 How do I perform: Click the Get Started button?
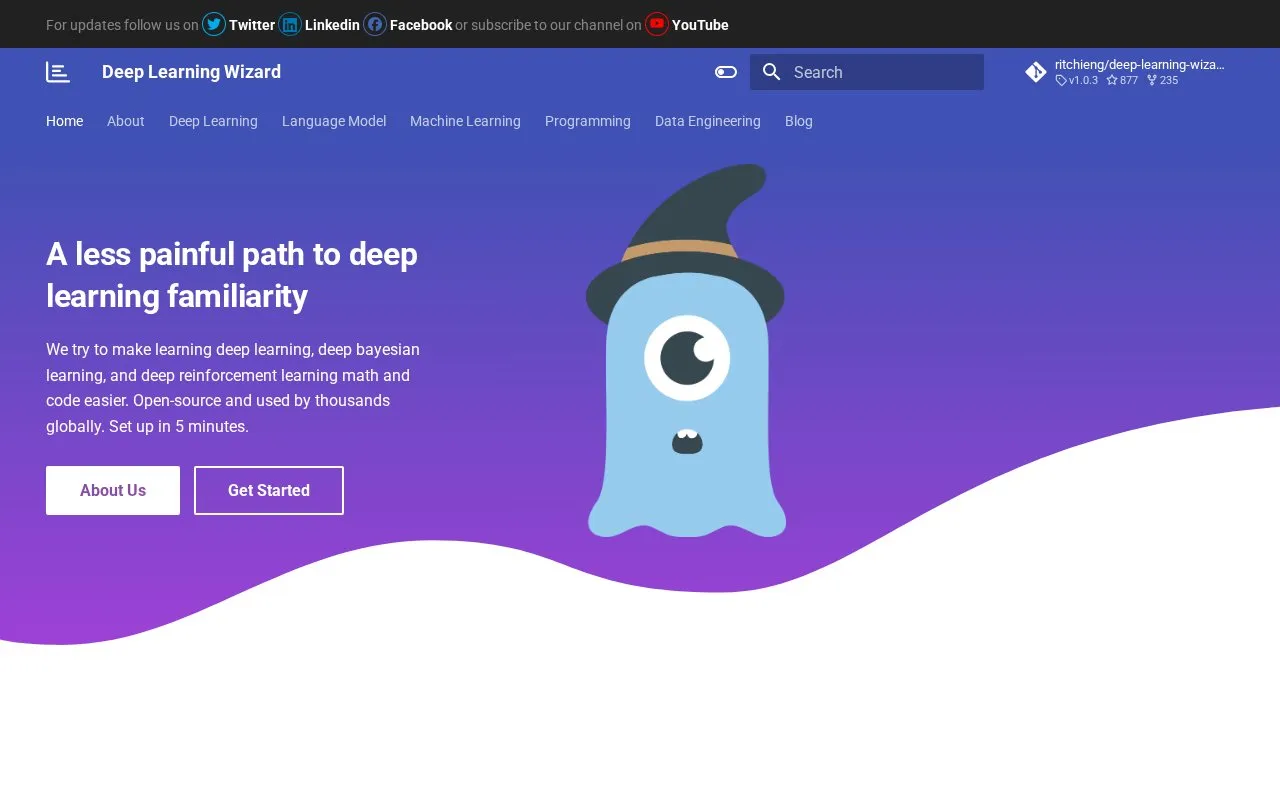269,490
